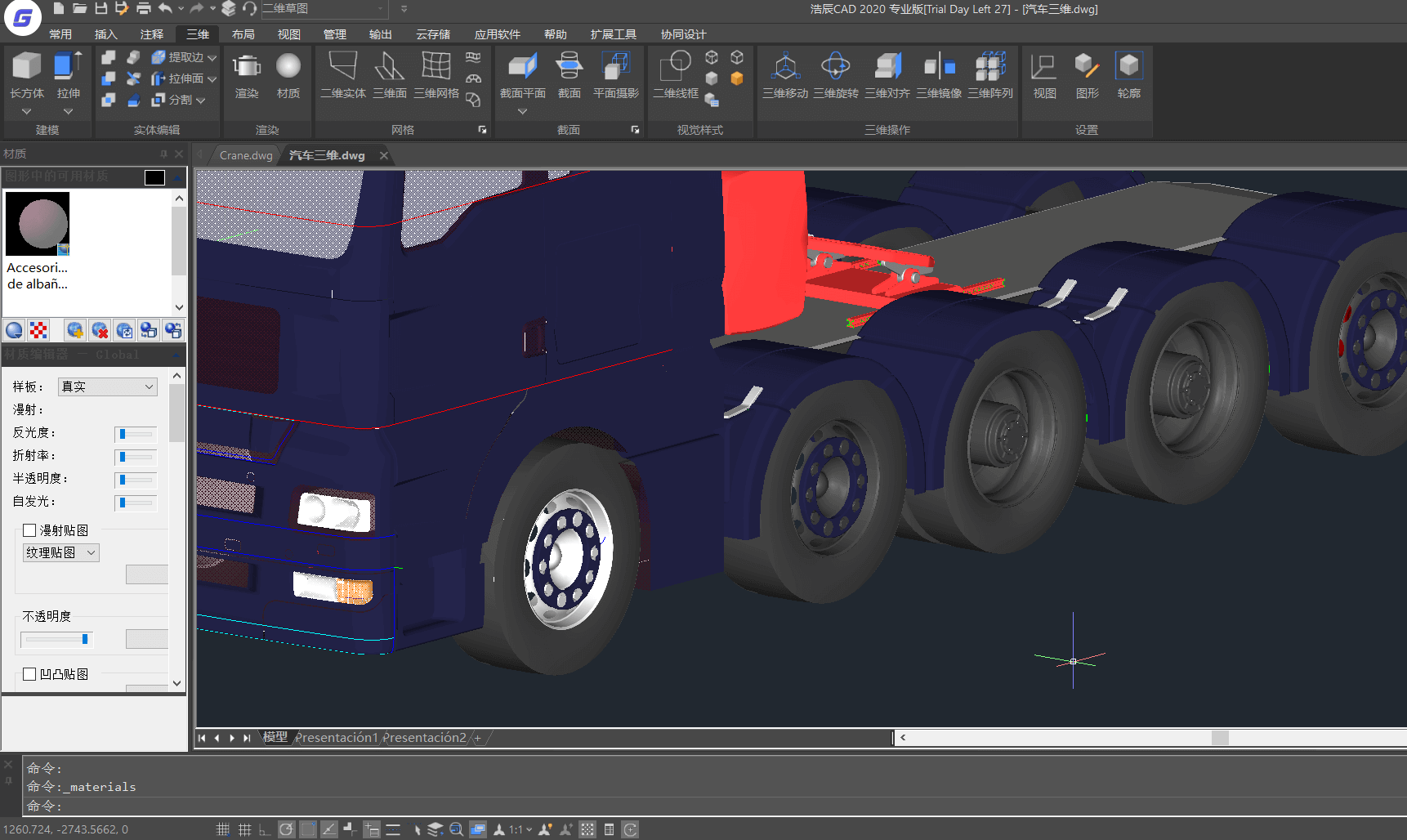Choose the 2D Solid (二维实体) tool
1407x840 pixels.
click(x=343, y=75)
